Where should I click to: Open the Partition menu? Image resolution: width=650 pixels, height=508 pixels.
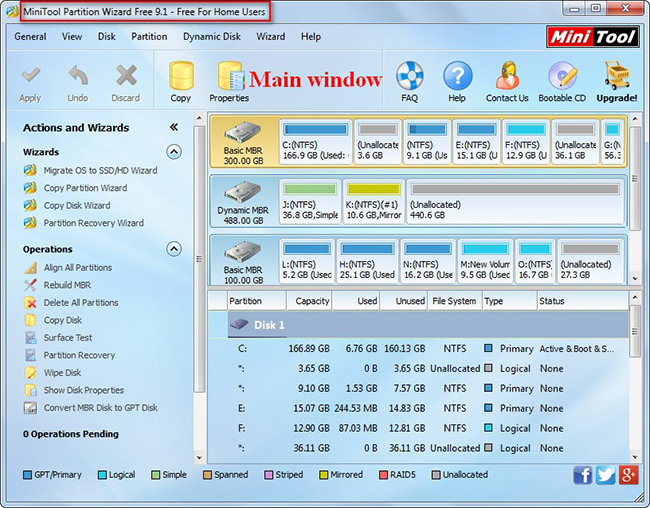coord(149,36)
